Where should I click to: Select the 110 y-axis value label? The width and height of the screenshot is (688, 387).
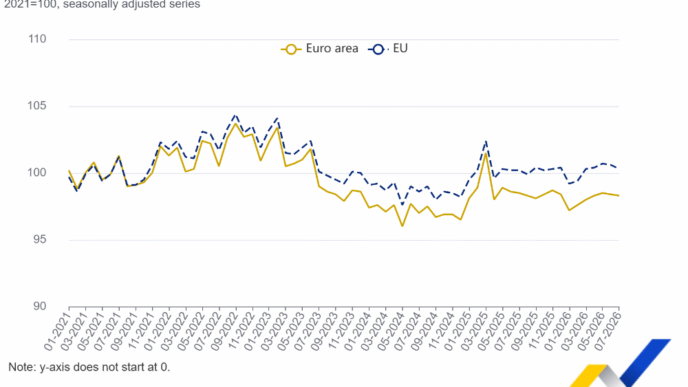(x=37, y=39)
